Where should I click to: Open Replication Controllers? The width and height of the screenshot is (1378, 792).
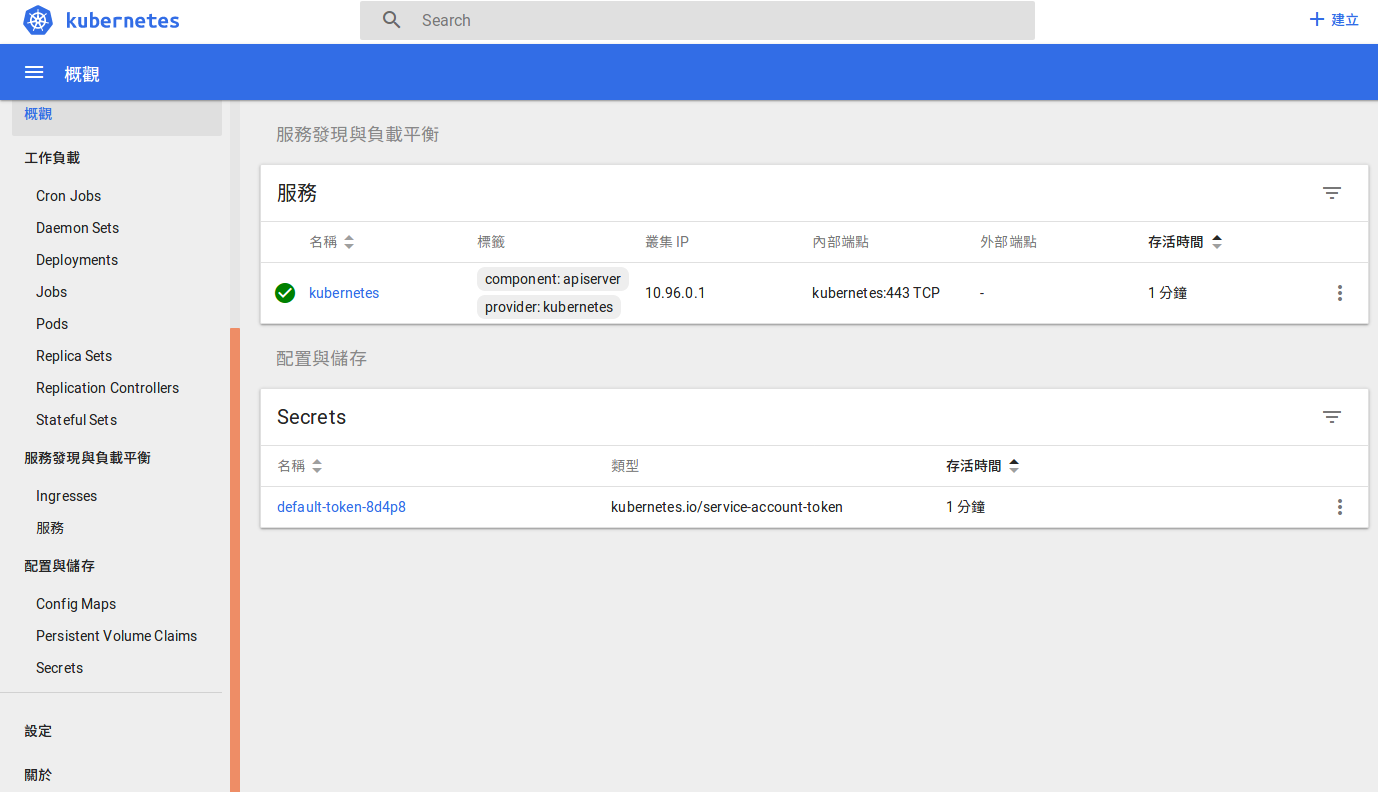107,388
